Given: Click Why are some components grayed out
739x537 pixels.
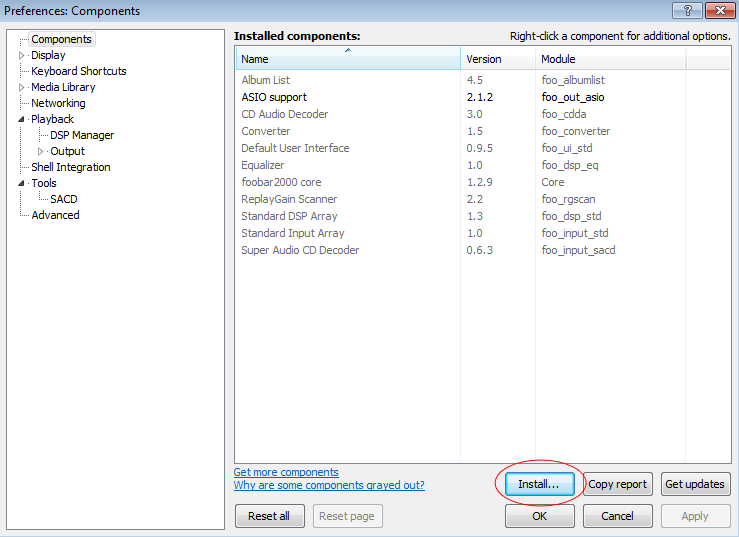Looking at the screenshot, I should (329, 485).
